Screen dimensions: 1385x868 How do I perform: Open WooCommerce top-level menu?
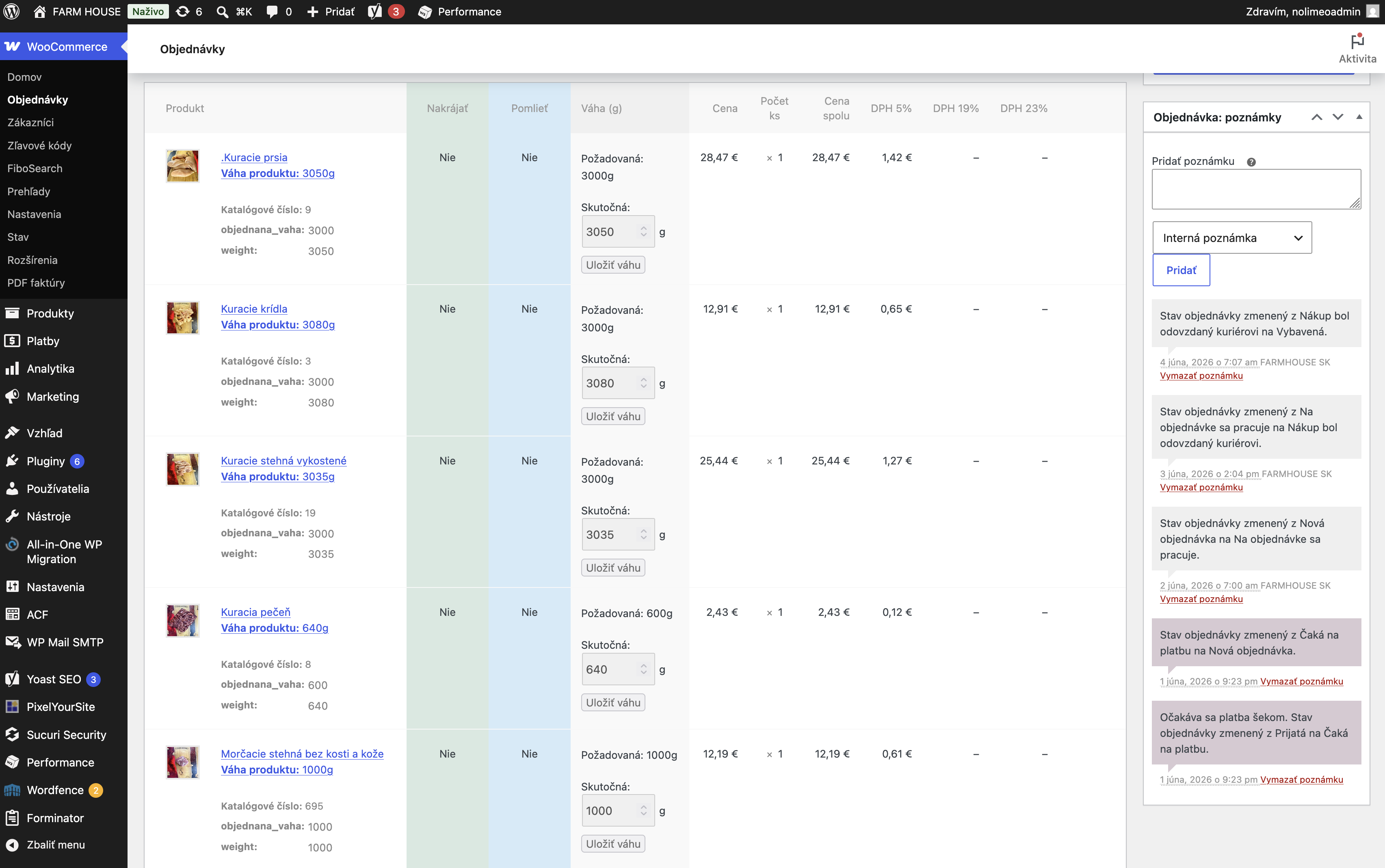(x=64, y=47)
